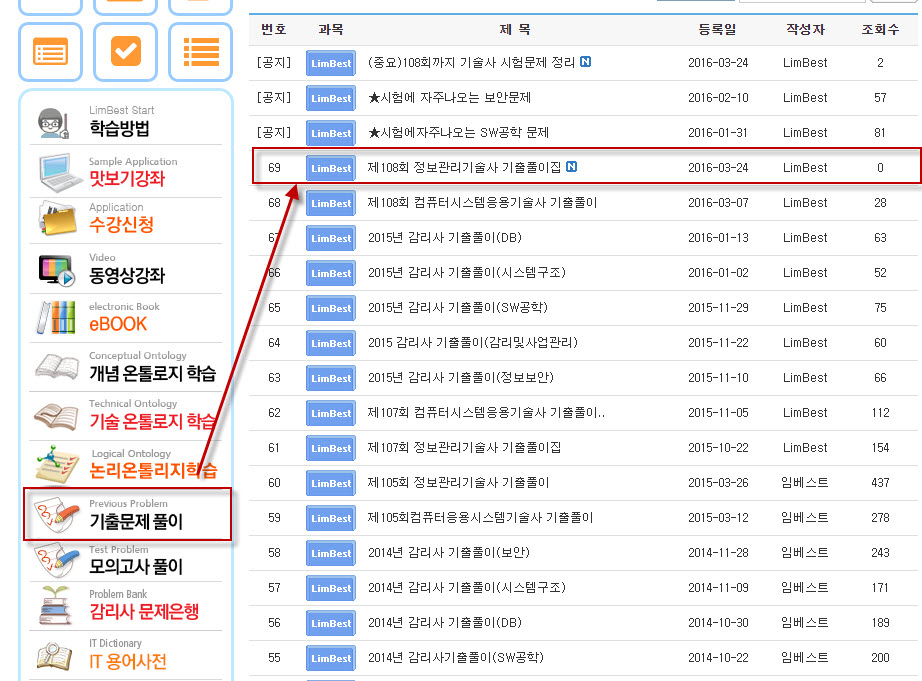Click the checklist icon beside Logical Ontology
Screen dimensions: 922x681
point(57,465)
